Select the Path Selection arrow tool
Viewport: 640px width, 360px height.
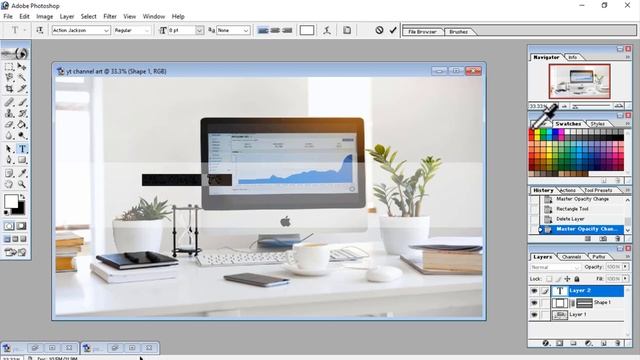(9, 149)
